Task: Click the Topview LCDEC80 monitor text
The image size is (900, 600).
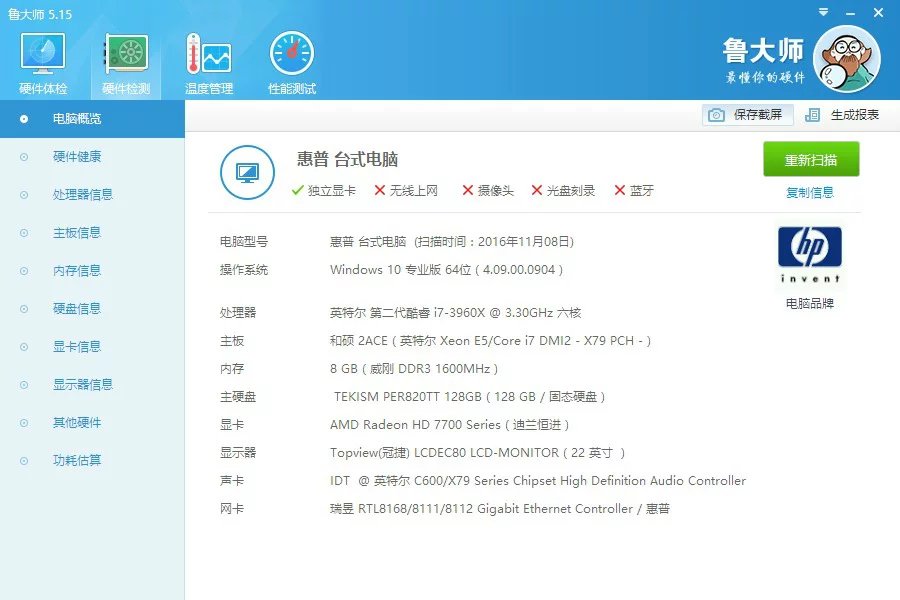Action: (477, 452)
